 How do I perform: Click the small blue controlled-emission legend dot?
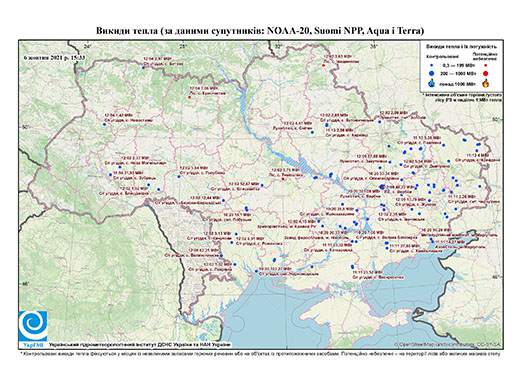[431, 66]
